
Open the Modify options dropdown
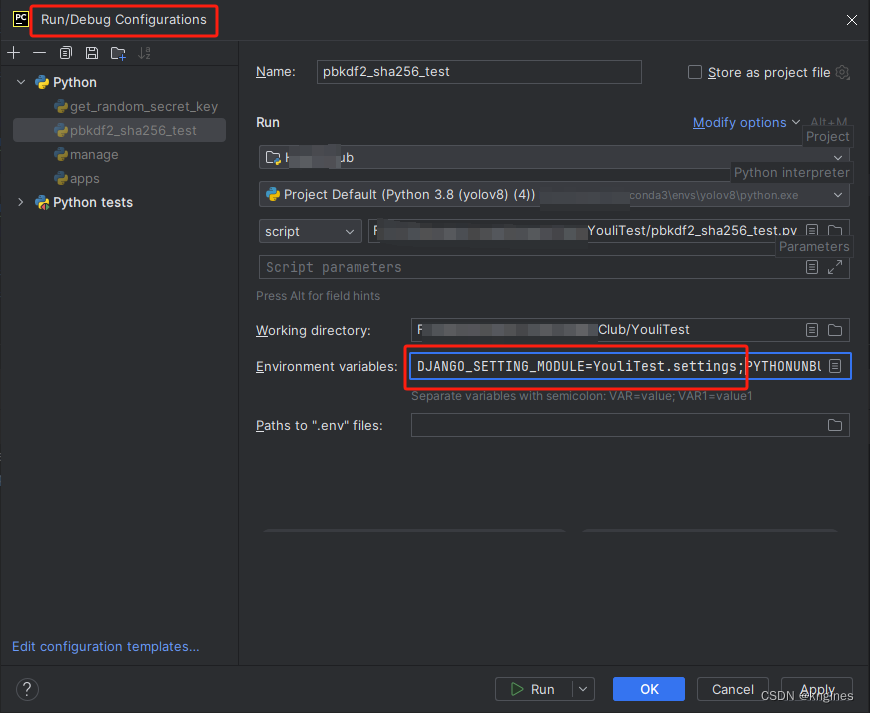741,122
